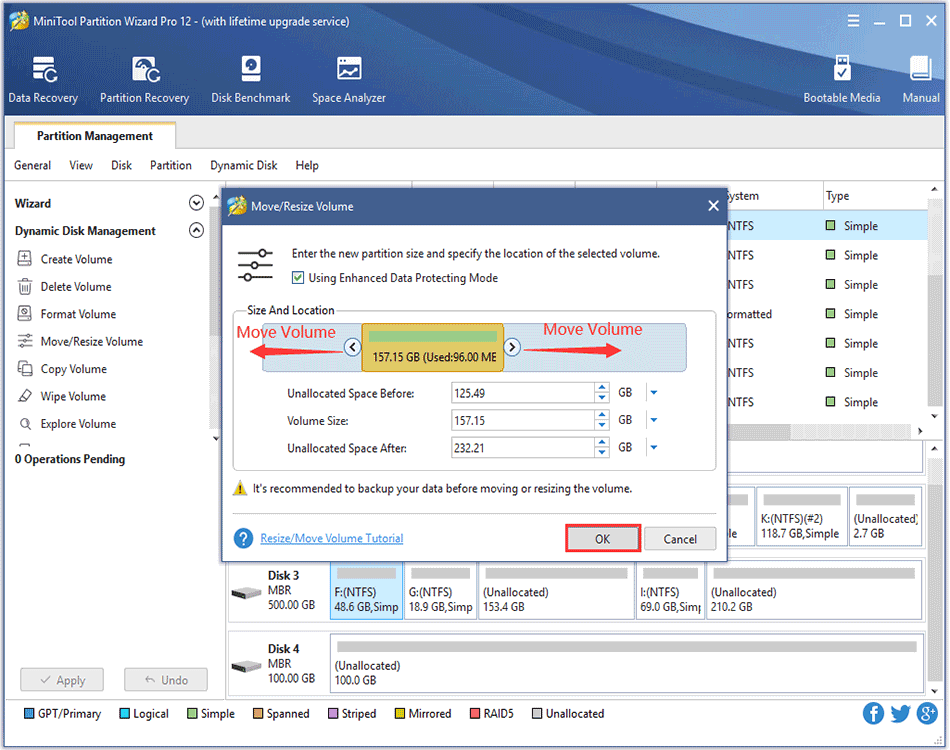The image size is (950, 750).
Task: Open the Manual
Action: click(x=921, y=79)
